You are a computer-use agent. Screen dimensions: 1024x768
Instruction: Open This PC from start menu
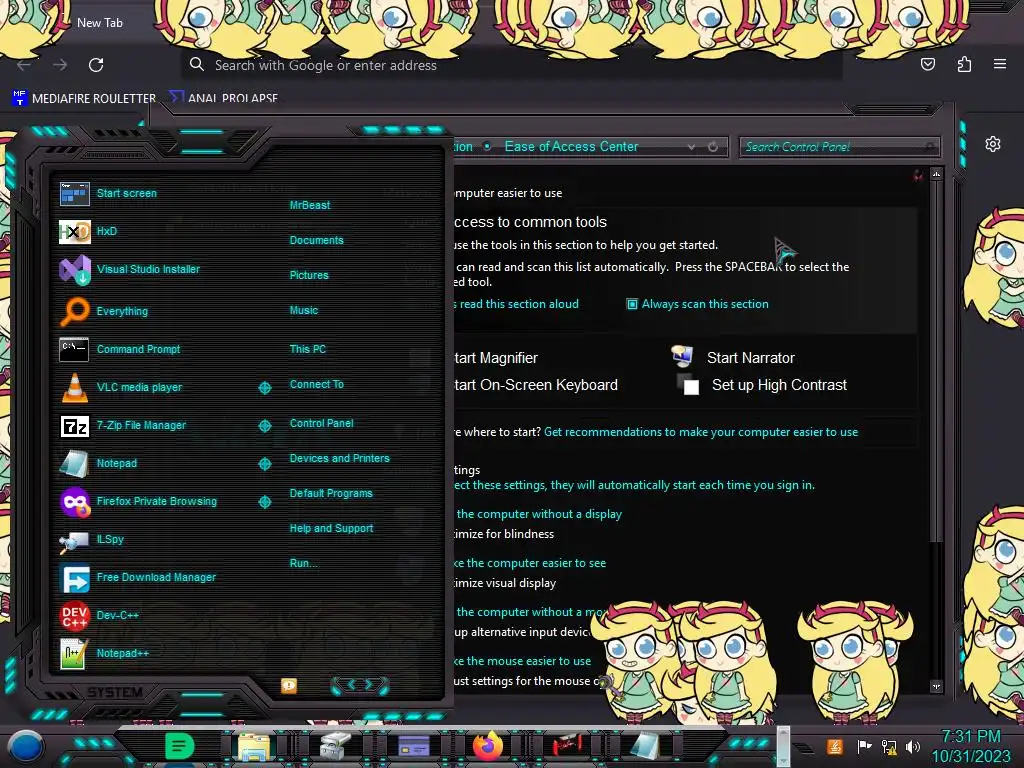pos(308,349)
